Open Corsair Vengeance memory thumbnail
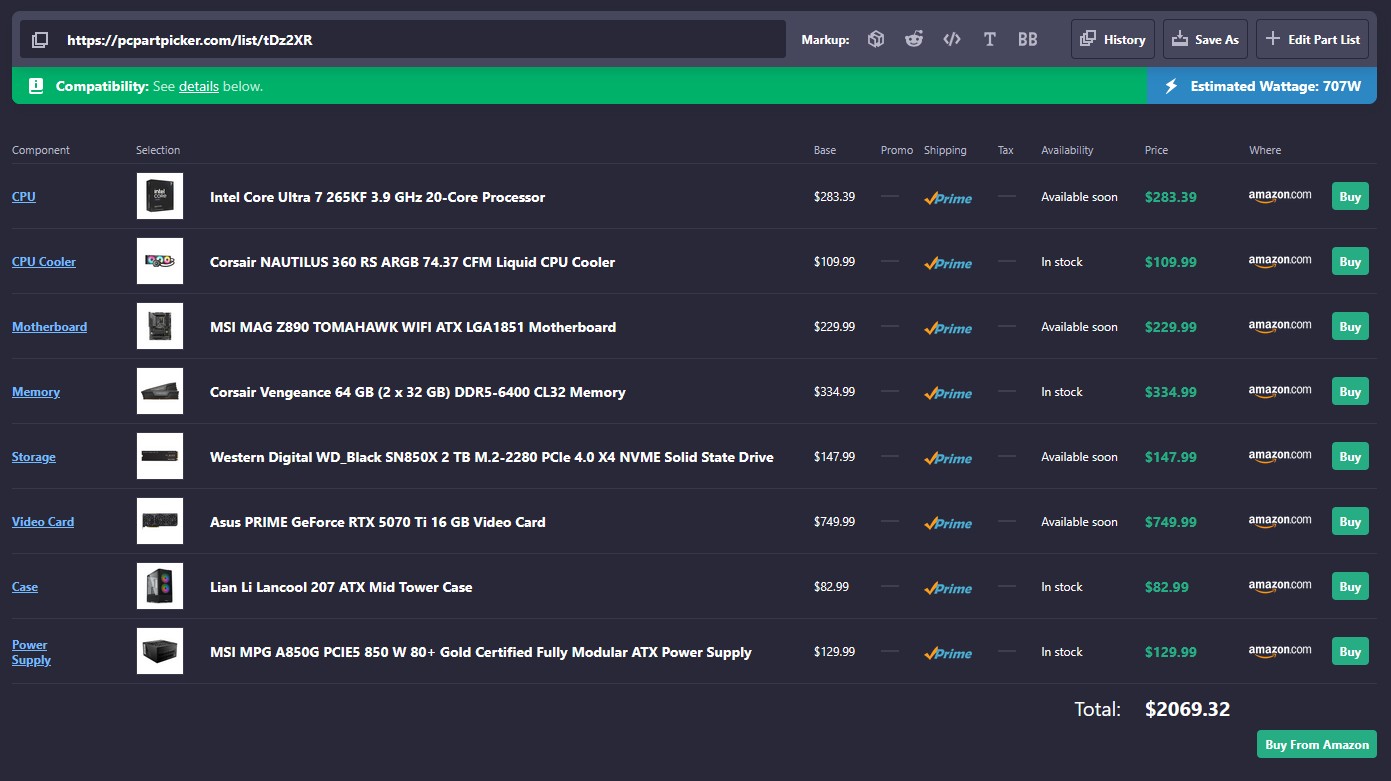Image resolution: width=1391 pixels, height=781 pixels. [x=160, y=391]
